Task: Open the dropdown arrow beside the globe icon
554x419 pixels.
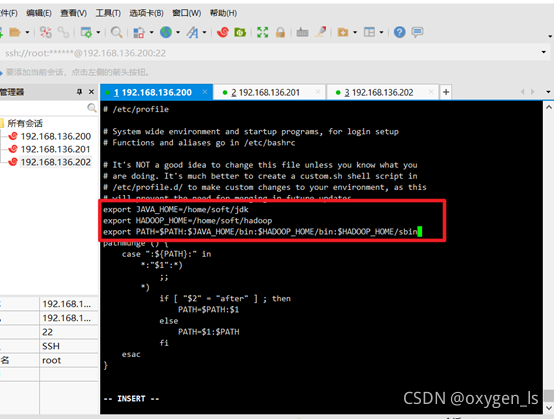Action: pyautogui.click(x=178, y=33)
